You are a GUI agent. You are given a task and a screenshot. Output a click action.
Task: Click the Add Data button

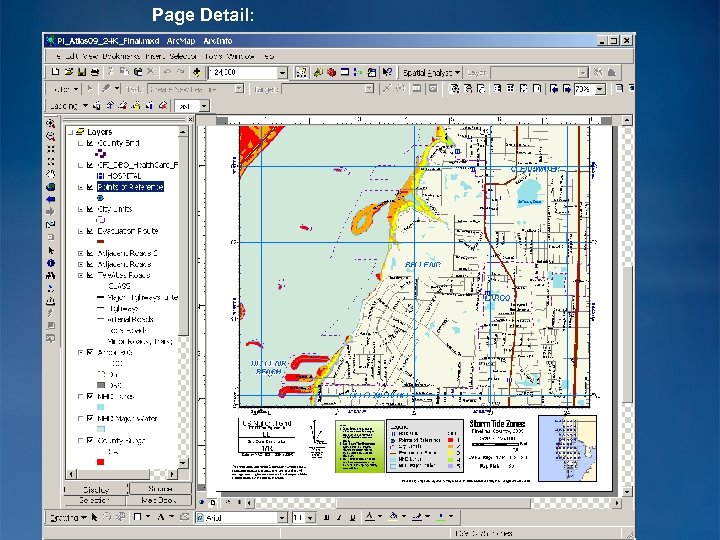pos(197,72)
